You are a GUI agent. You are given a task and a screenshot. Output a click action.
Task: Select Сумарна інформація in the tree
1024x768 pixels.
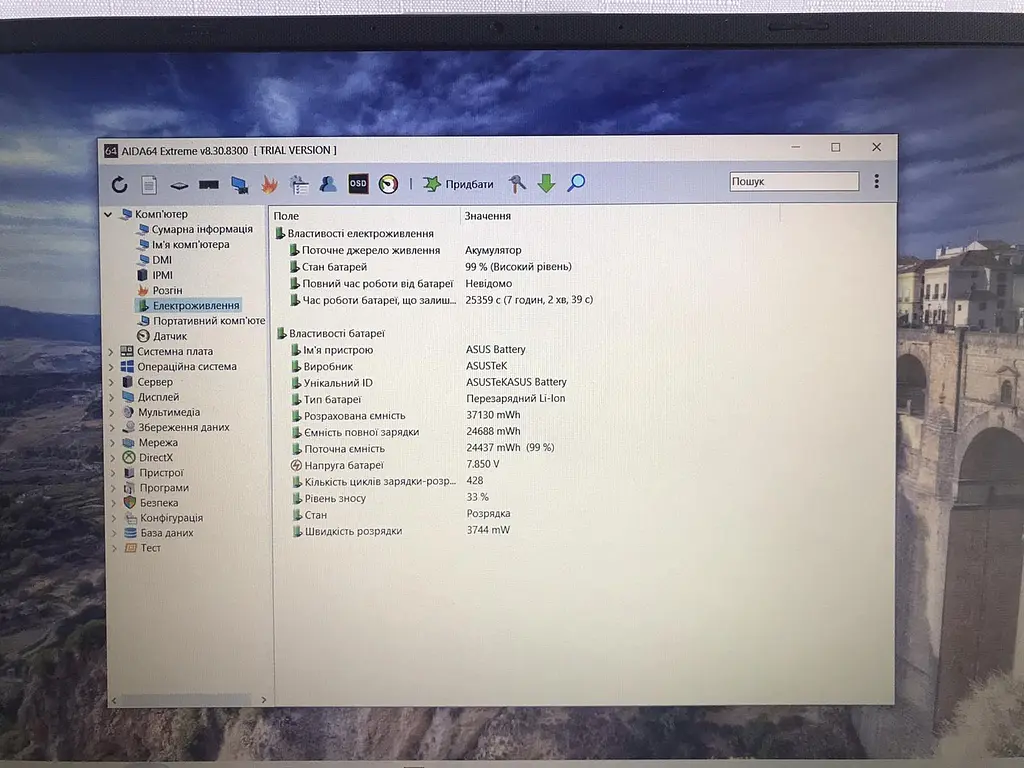(202, 229)
